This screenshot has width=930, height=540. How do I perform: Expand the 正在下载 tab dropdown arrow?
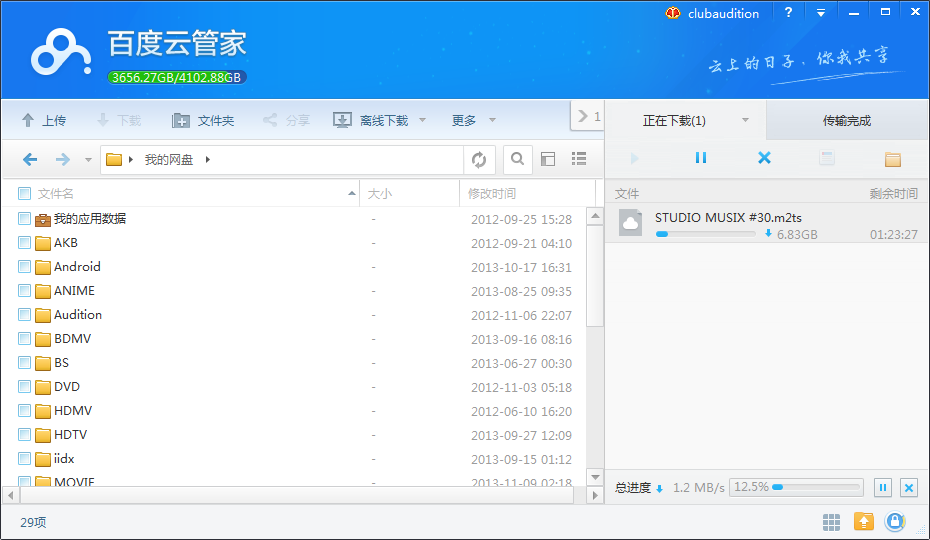pyautogui.click(x=746, y=120)
